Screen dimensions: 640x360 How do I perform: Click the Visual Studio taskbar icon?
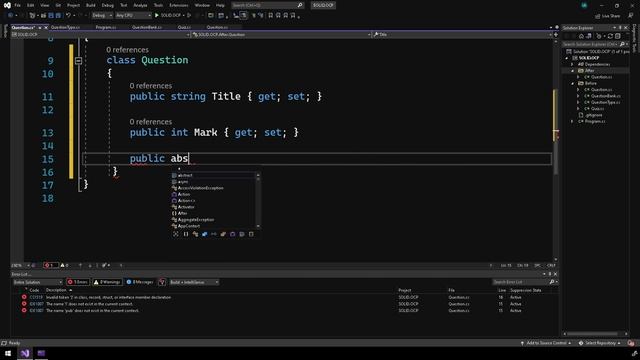point(24,353)
